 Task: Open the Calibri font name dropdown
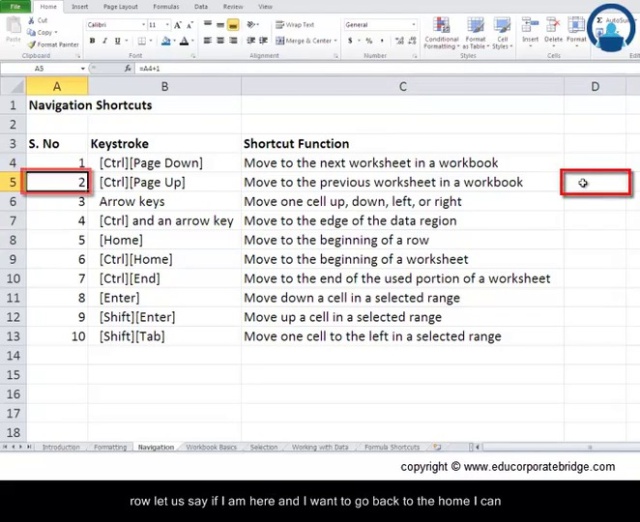(143, 25)
